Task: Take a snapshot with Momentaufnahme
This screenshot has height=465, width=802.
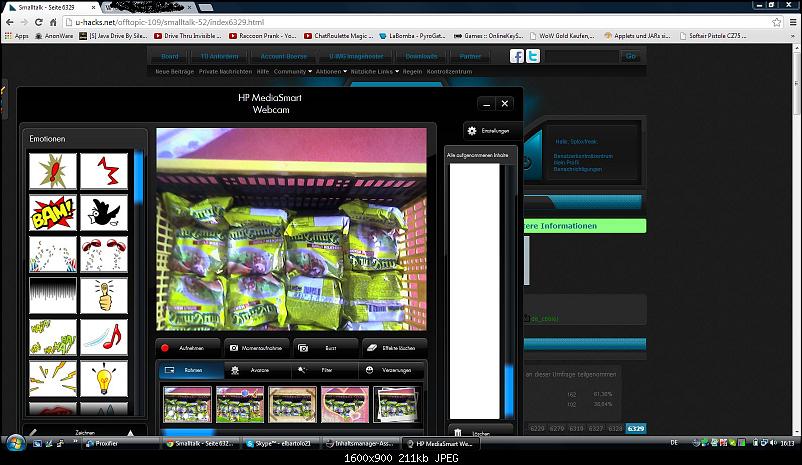Action: pyautogui.click(x=256, y=348)
